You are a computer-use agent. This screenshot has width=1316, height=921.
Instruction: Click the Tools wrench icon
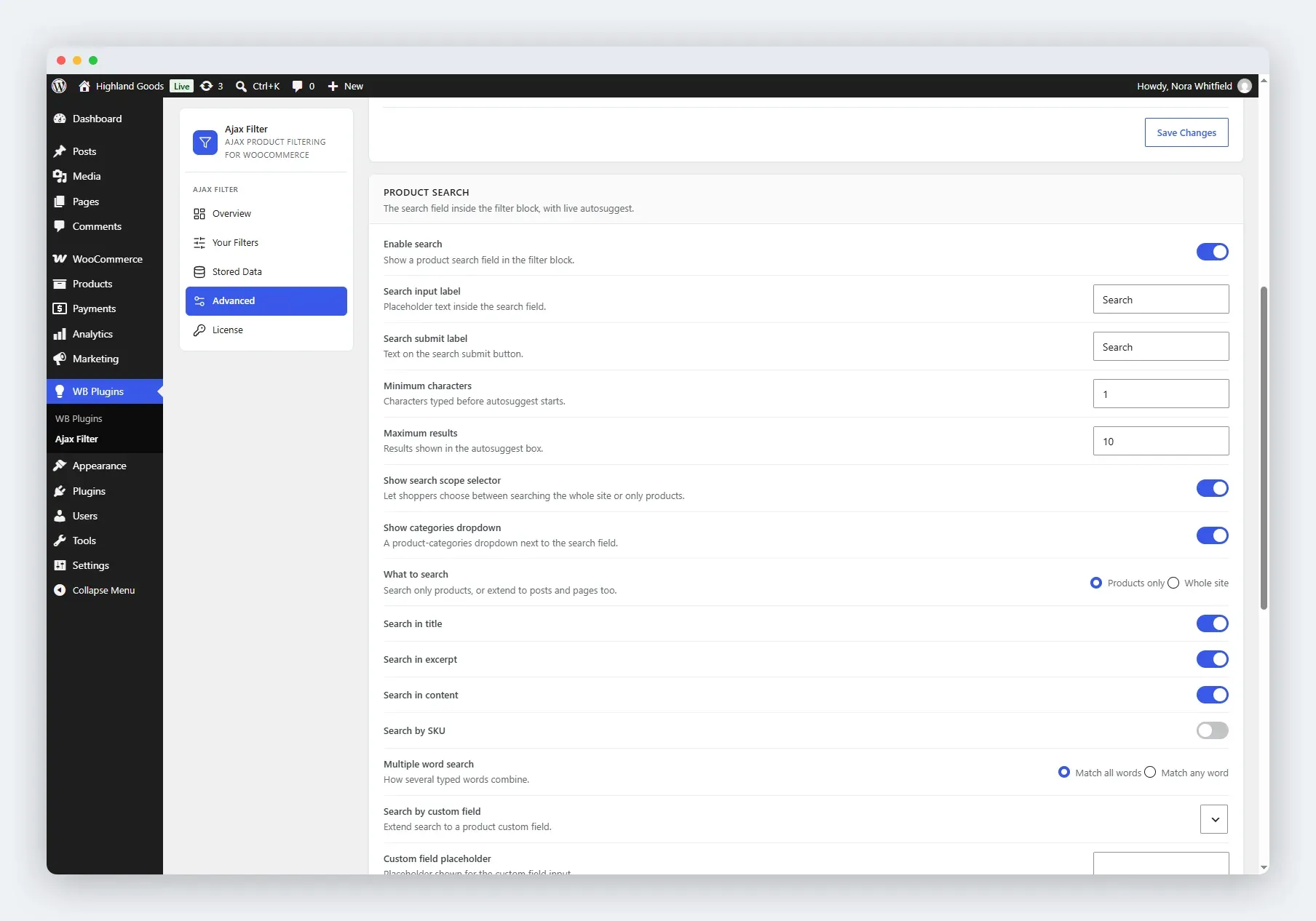tap(60, 541)
